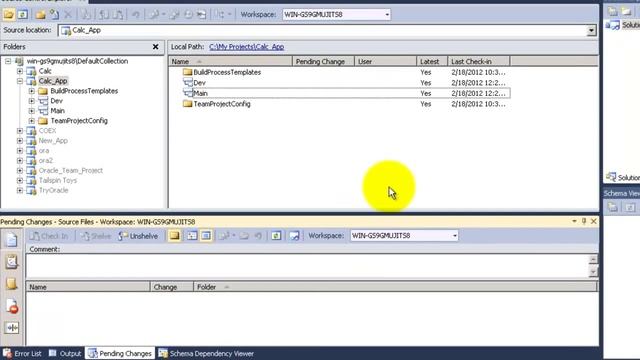Expand the Tailspin Toys project node
This screenshot has height=360, width=640.
[x=20, y=180]
